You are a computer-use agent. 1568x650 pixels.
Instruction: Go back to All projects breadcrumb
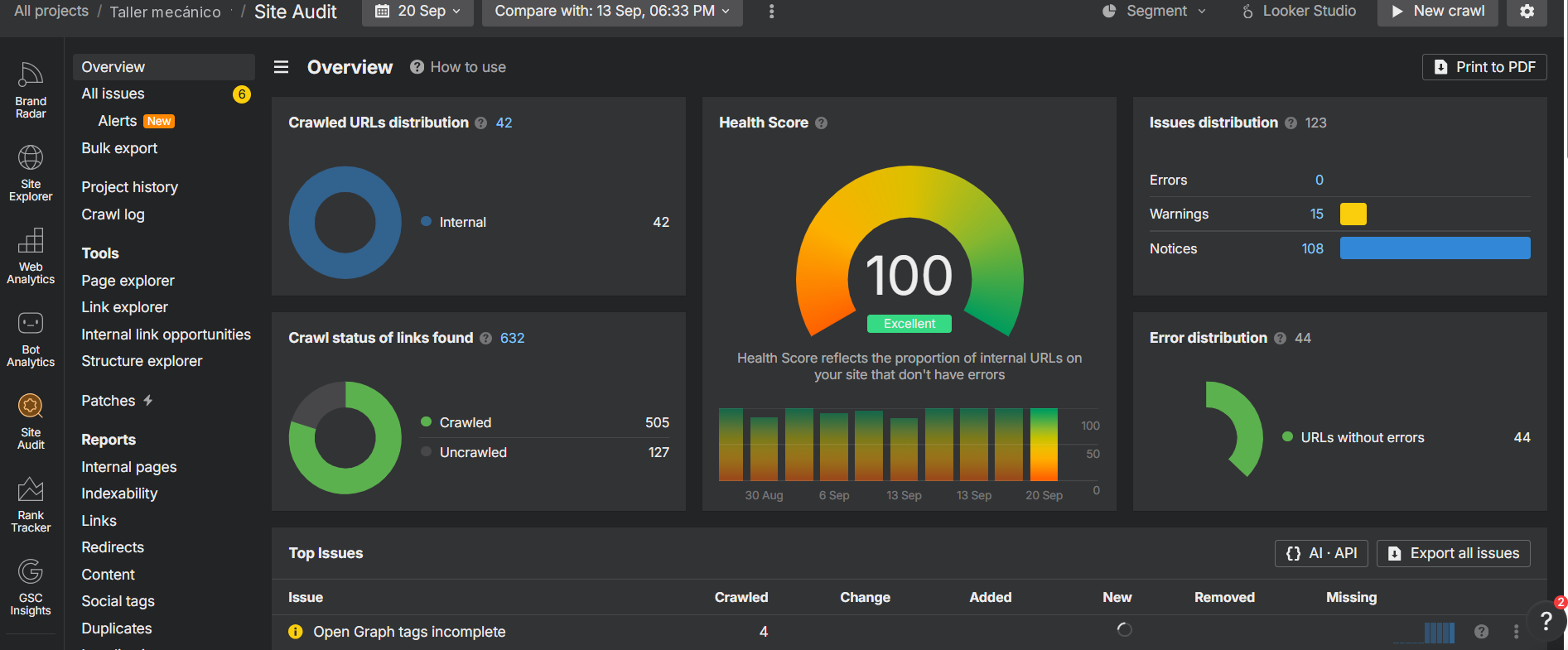(51, 12)
